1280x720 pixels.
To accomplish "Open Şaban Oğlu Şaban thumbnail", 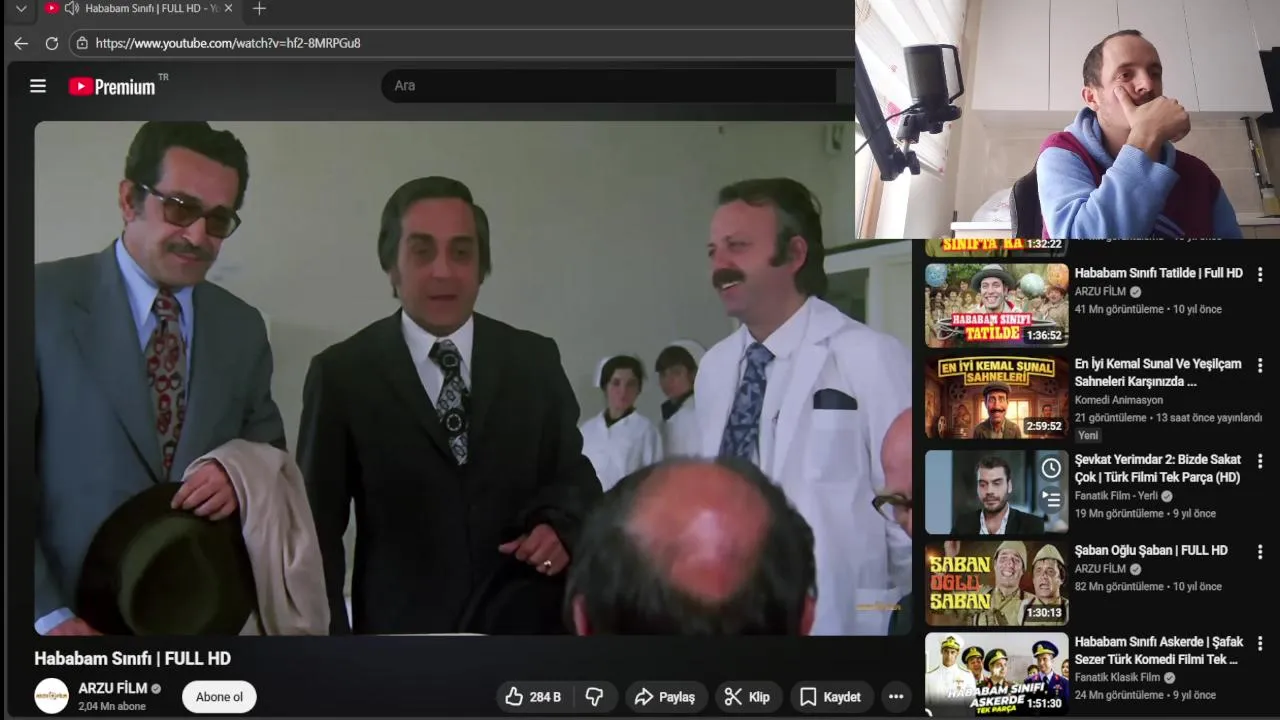I will [x=996, y=583].
